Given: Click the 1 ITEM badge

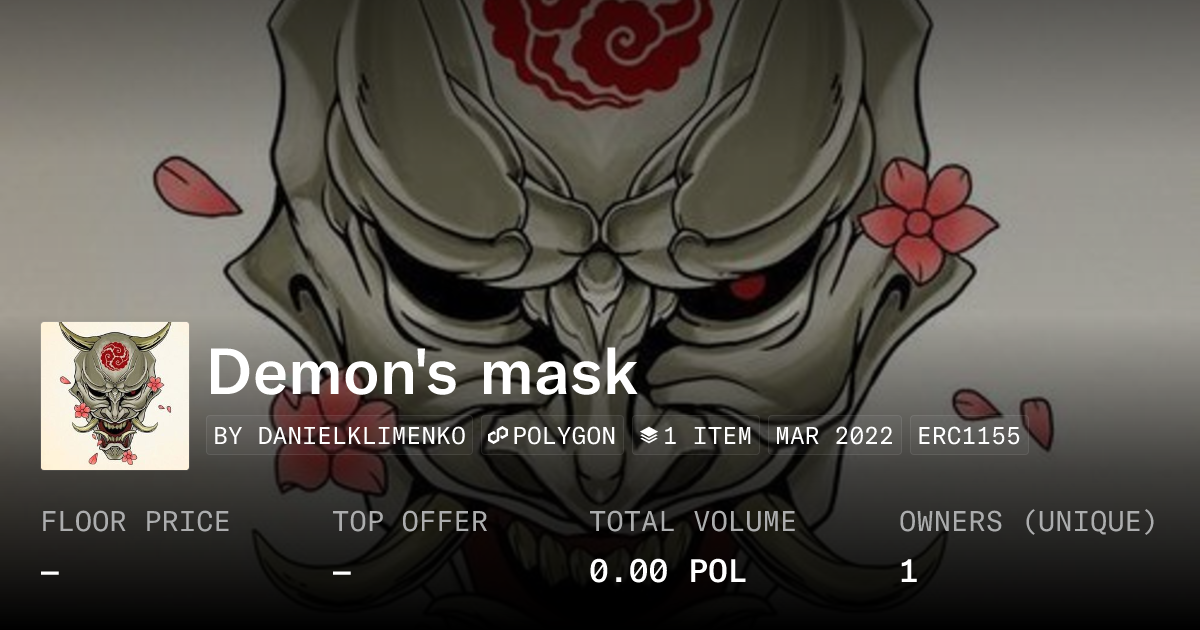Looking at the screenshot, I should point(695,436).
